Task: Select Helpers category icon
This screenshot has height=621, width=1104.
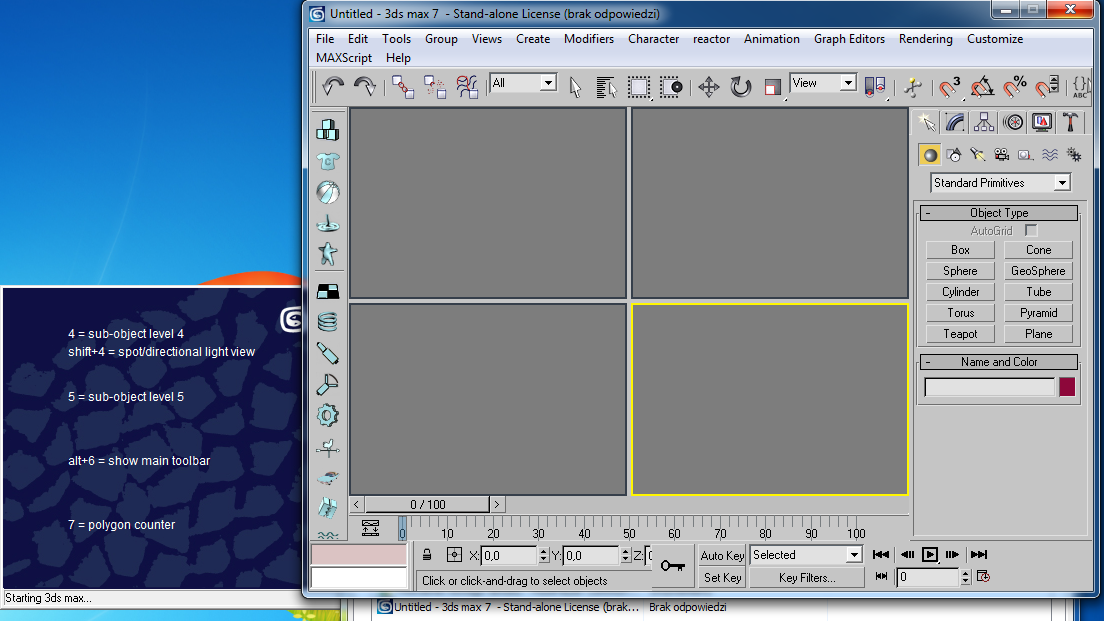Action: click(1025, 155)
